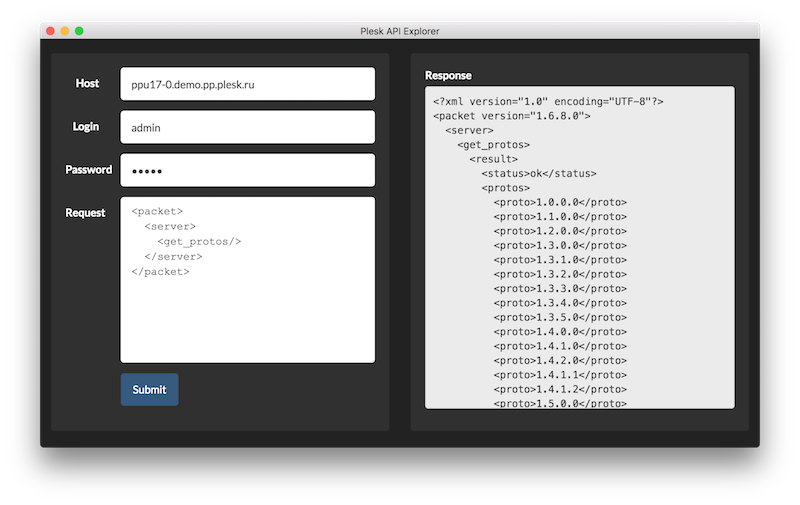Click the opening <packet> line in Request
800x505 pixels.
click(x=157, y=211)
